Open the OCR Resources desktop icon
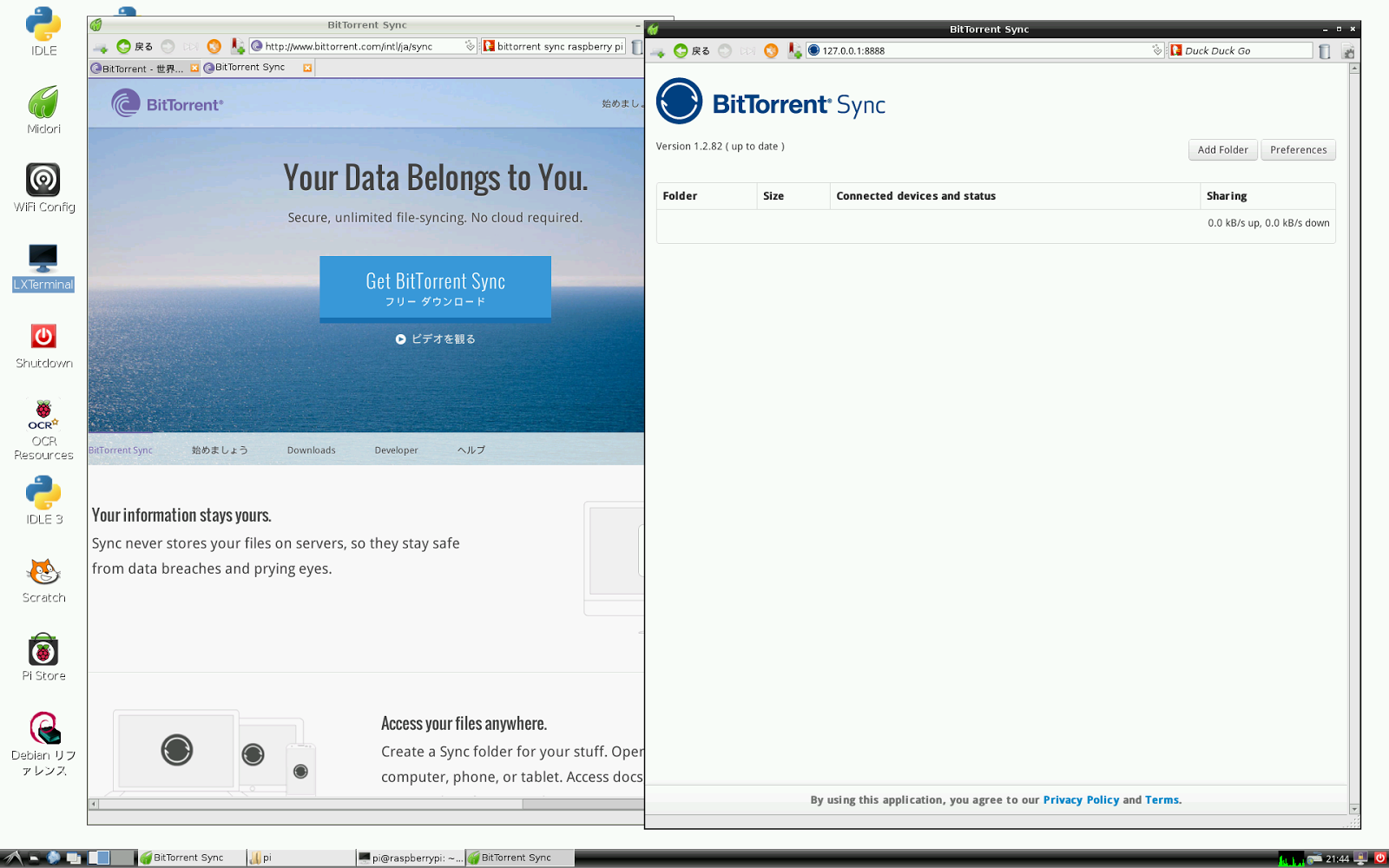This screenshot has width=1389, height=868. 43,429
